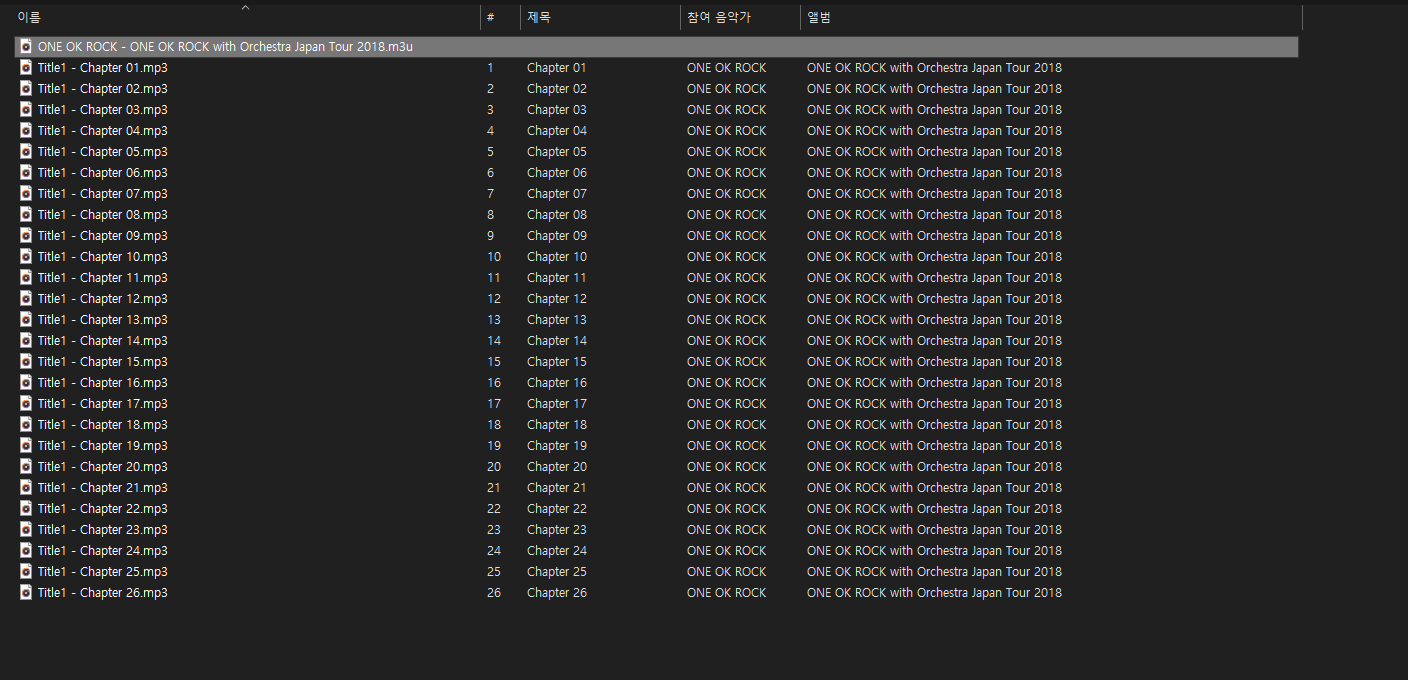Click icon of Title1 - Chapter 06.mp3

[x=26, y=173]
